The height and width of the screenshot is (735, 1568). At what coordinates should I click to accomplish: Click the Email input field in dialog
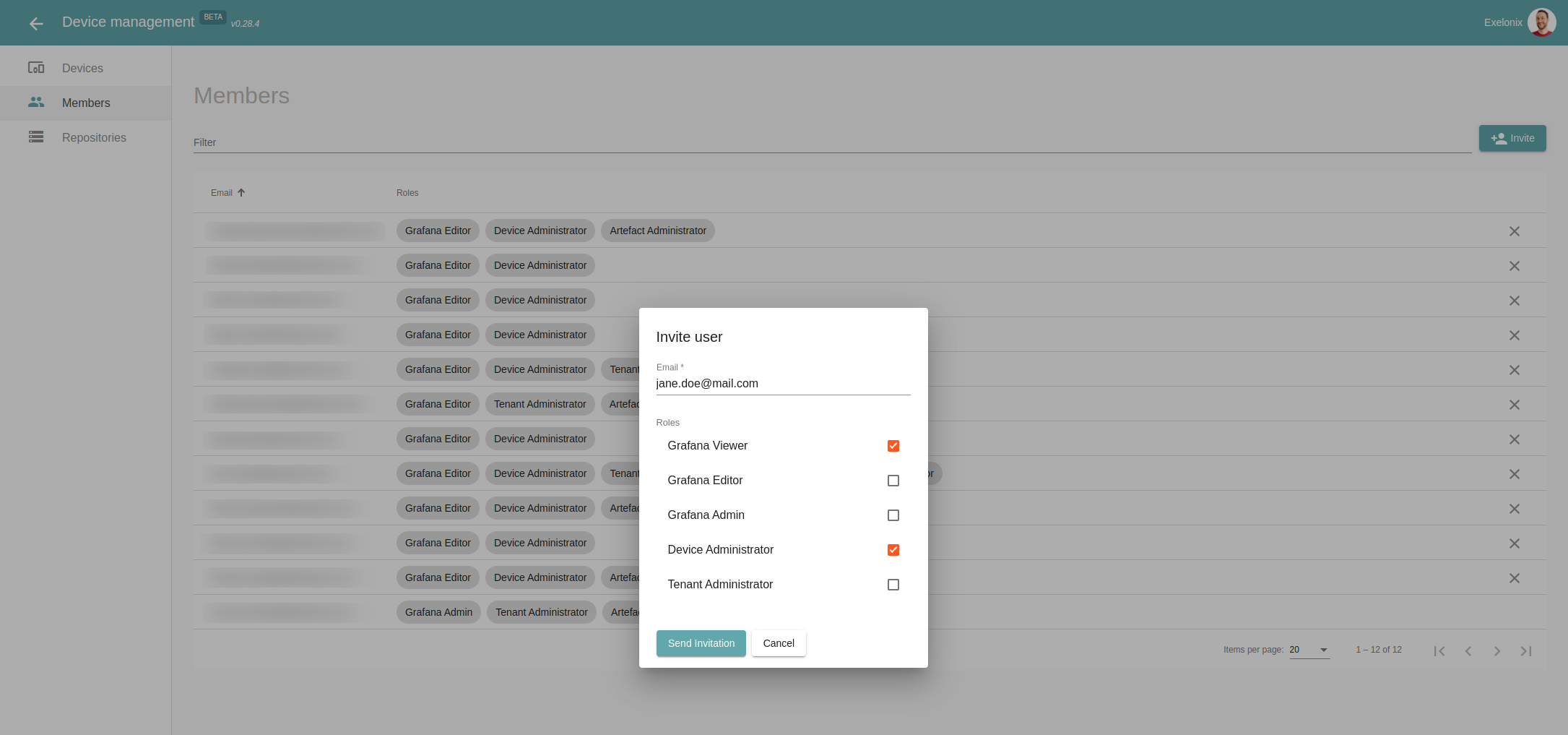pyautogui.click(x=783, y=384)
